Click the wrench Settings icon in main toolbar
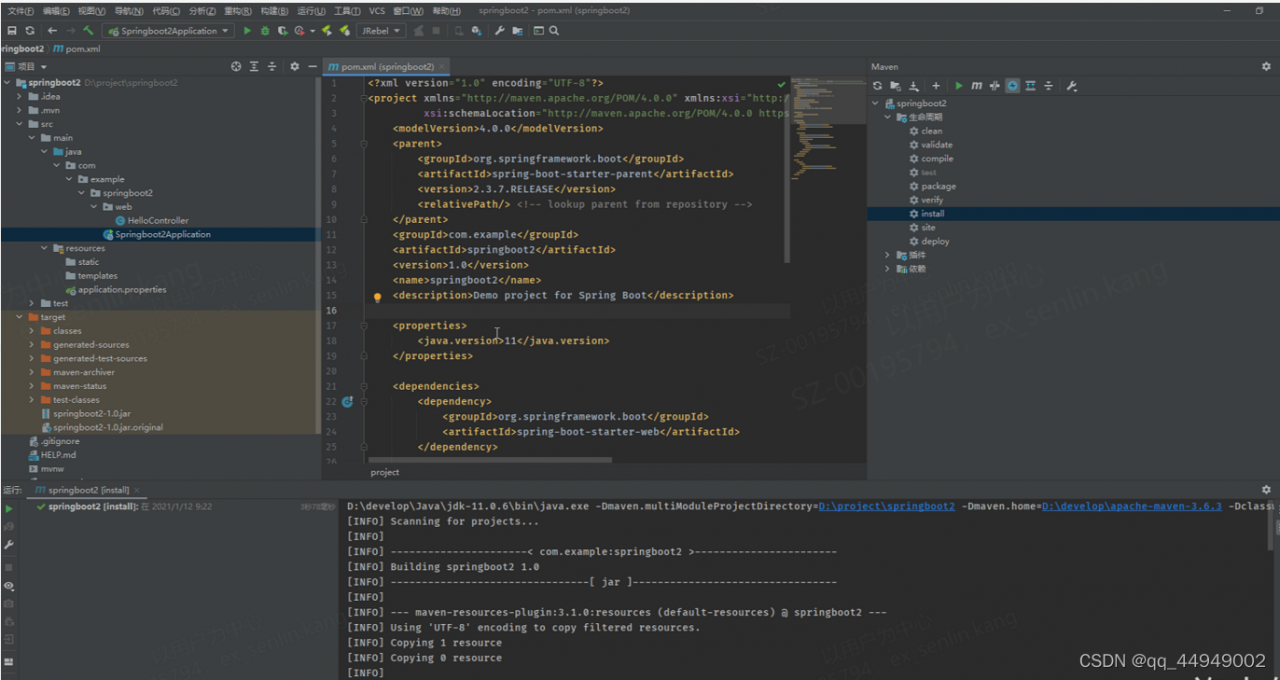 point(498,31)
